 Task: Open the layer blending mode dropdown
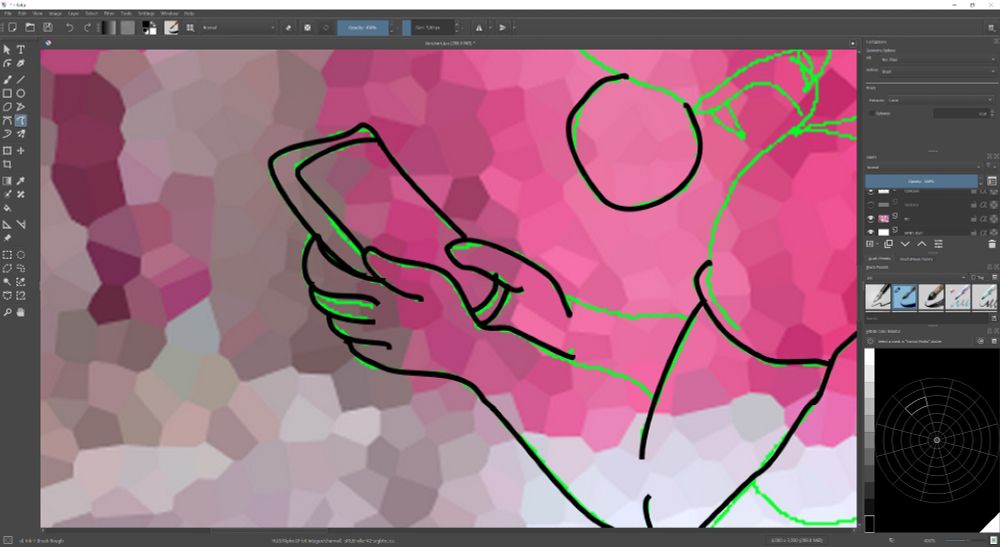[x=923, y=167]
